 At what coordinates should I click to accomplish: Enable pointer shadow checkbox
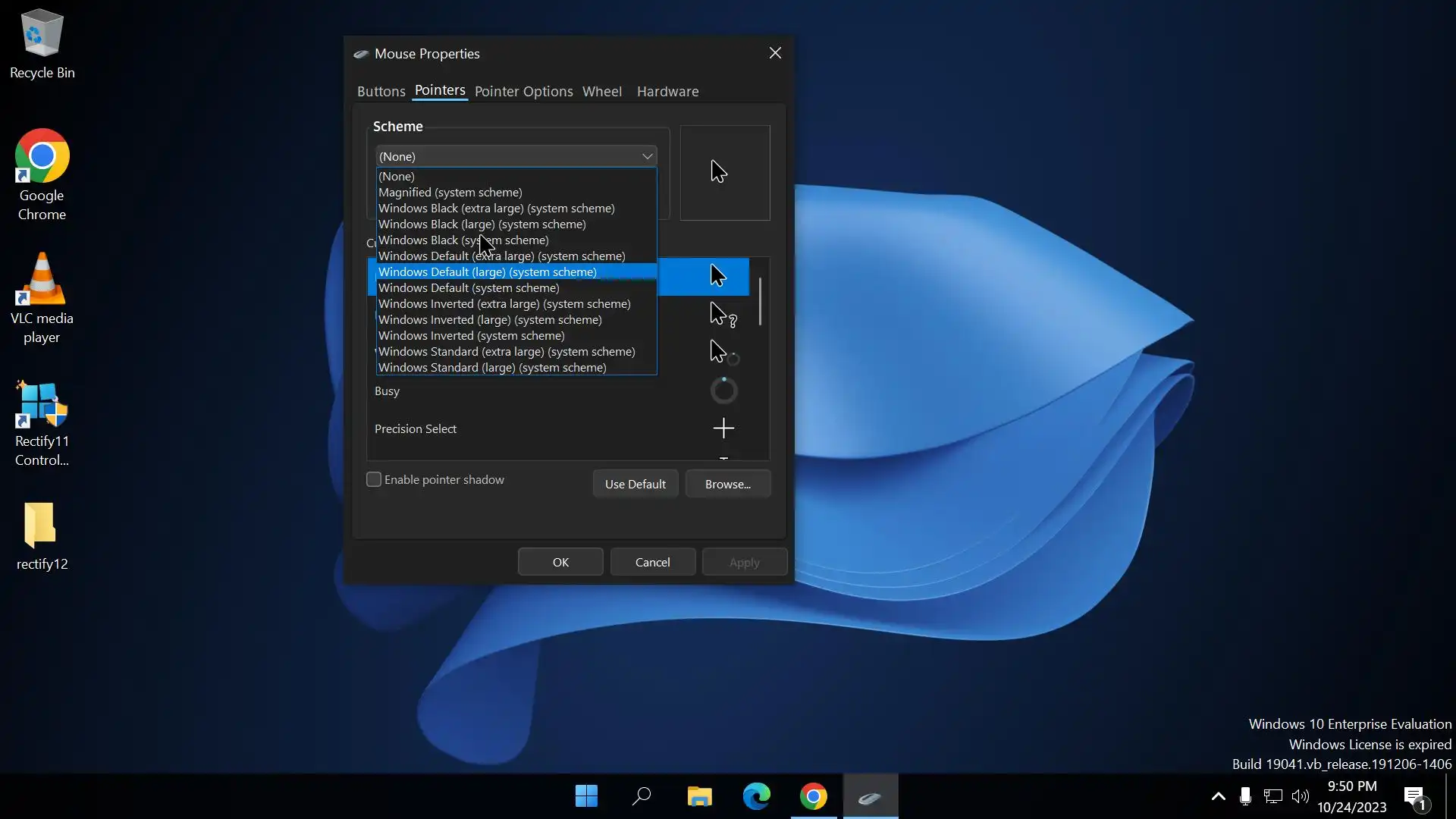[x=374, y=479]
